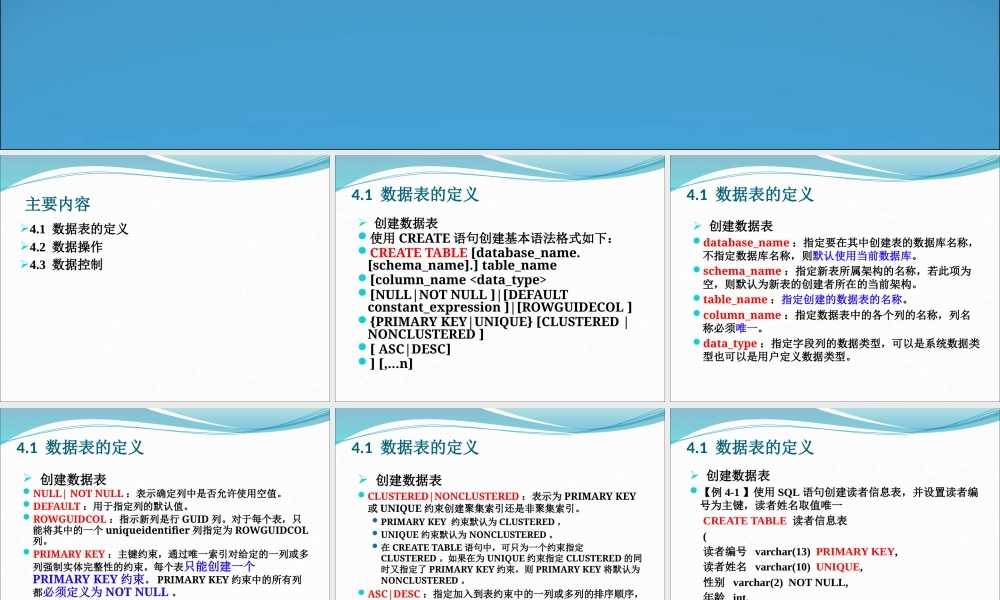Click the red term ROWGUIDCOL：

(x=73, y=519)
